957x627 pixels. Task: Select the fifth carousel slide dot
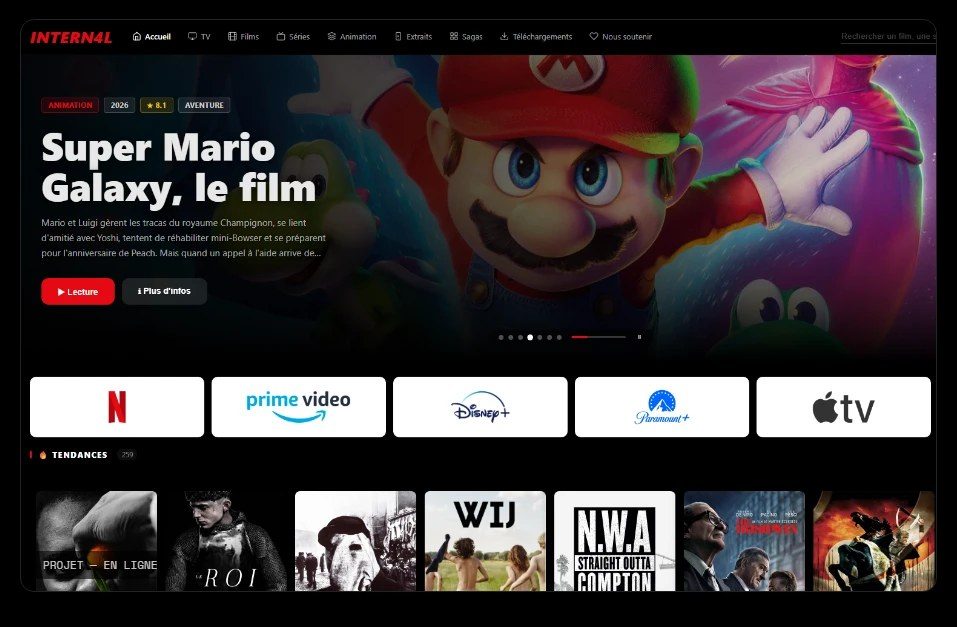540,337
